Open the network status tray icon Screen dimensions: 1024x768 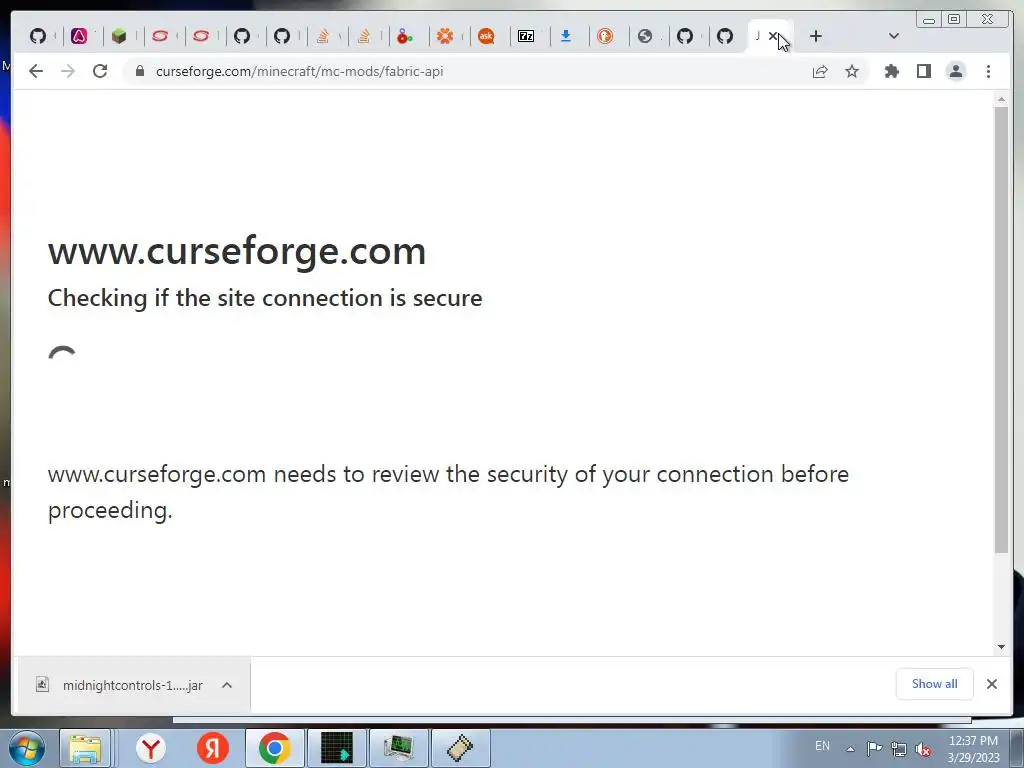899,749
